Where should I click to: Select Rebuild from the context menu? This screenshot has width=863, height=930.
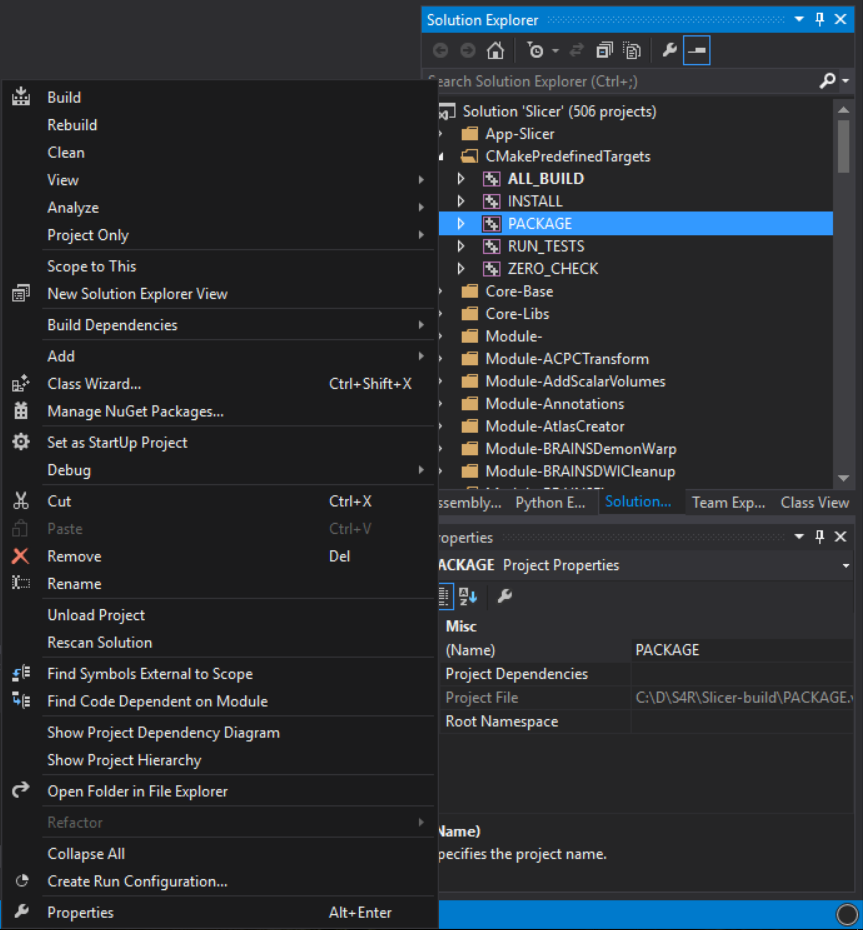click(x=72, y=125)
